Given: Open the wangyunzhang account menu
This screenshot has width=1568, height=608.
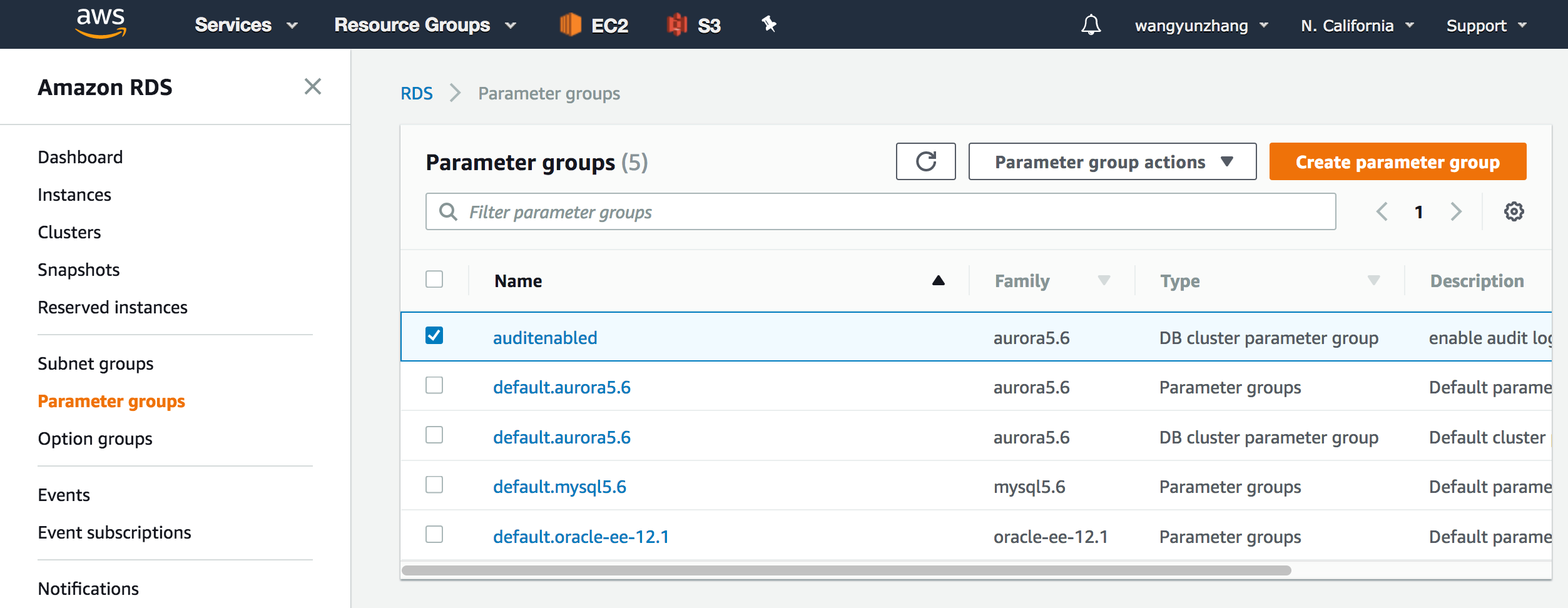Looking at the screenshot, I should [1201, 26].
